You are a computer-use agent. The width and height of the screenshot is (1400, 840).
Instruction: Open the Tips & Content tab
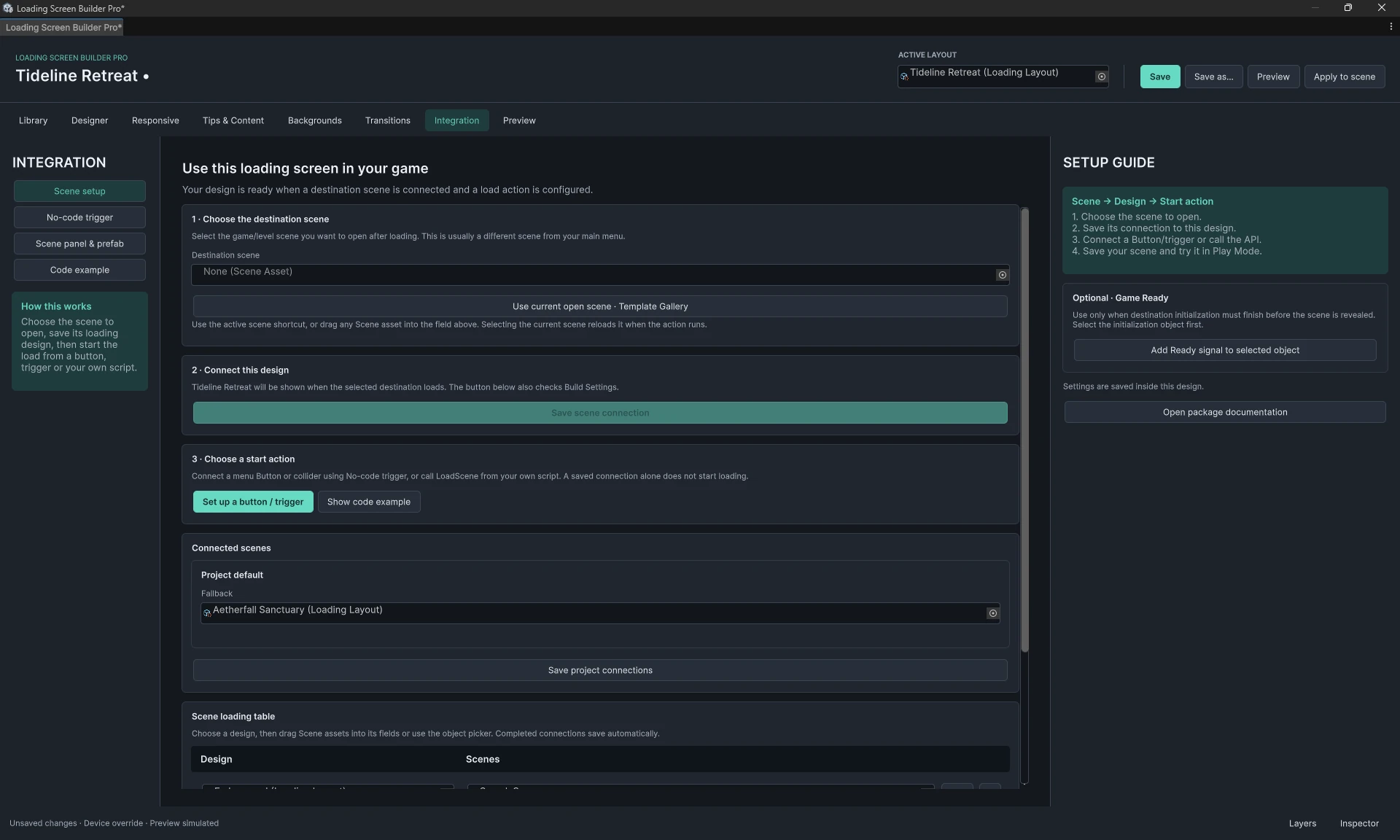[233, 120]
